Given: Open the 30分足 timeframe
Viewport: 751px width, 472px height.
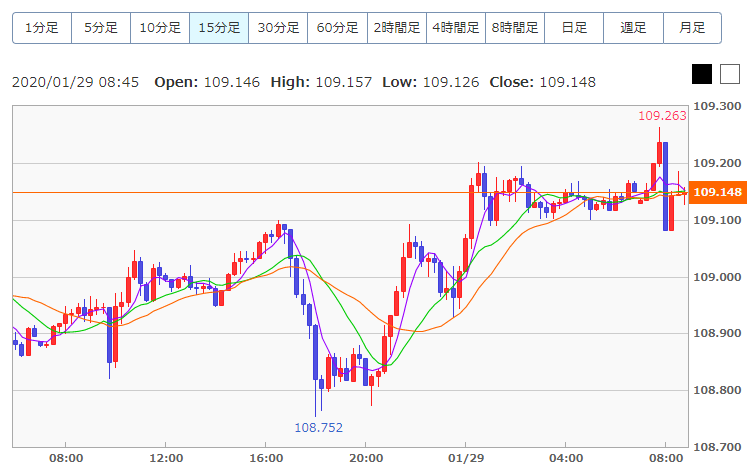Looking at the screenshot, I should pos(278,28).
